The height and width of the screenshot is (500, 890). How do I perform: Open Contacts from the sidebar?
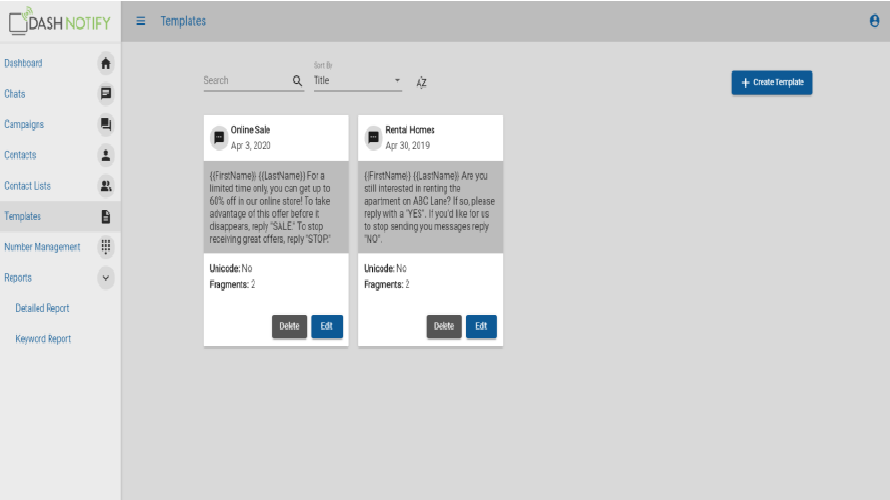click(x=20, y=155)
